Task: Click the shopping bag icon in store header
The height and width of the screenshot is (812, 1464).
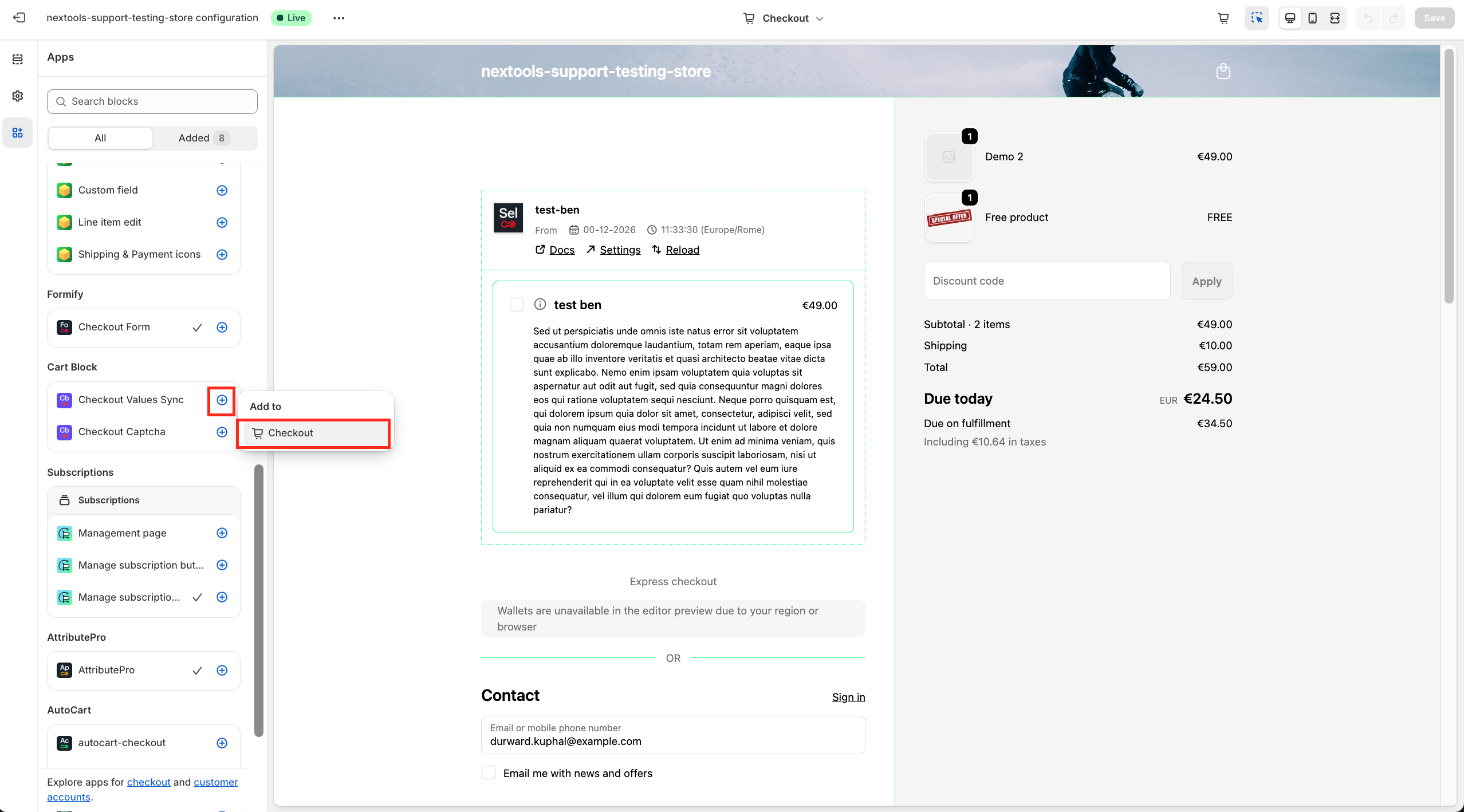Action: click(1223, 71)
